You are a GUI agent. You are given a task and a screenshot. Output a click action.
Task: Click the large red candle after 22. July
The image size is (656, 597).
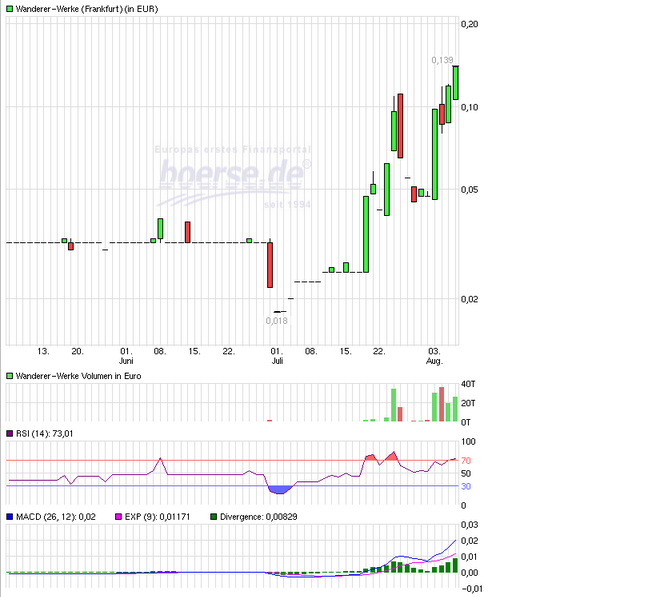pos(400,126)
